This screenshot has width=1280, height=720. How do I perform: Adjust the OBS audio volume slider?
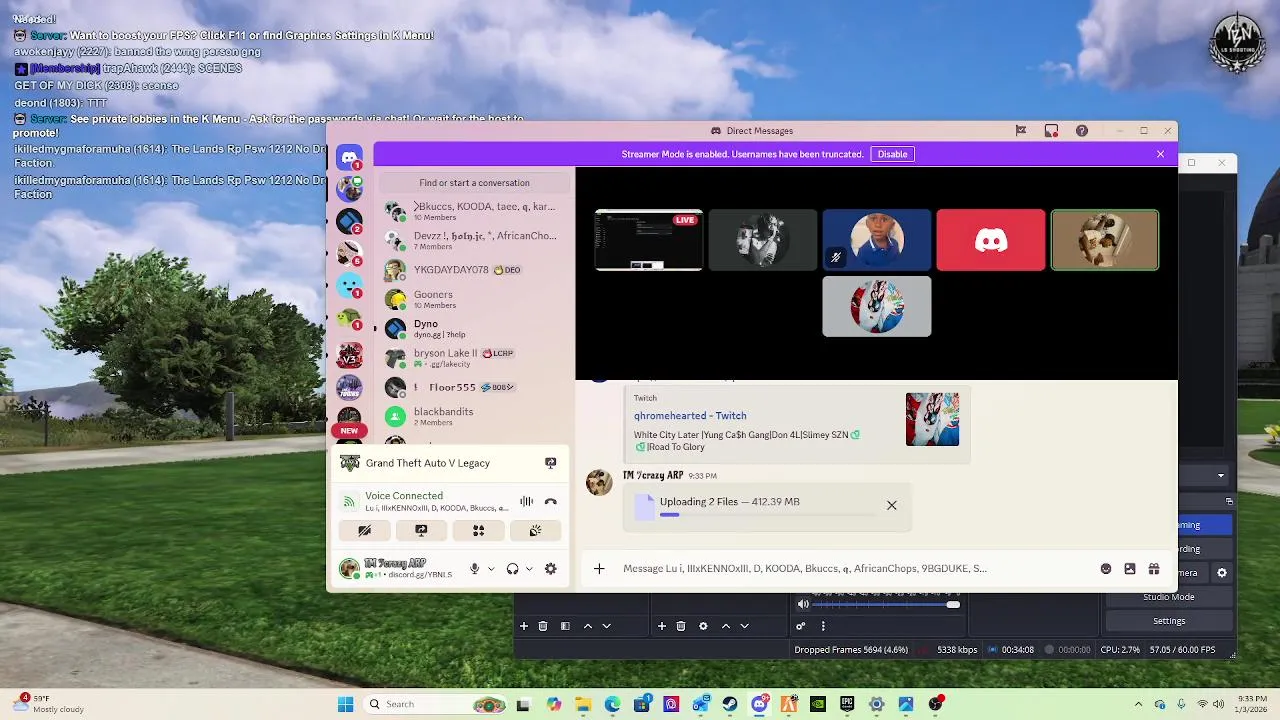point(887,604)
